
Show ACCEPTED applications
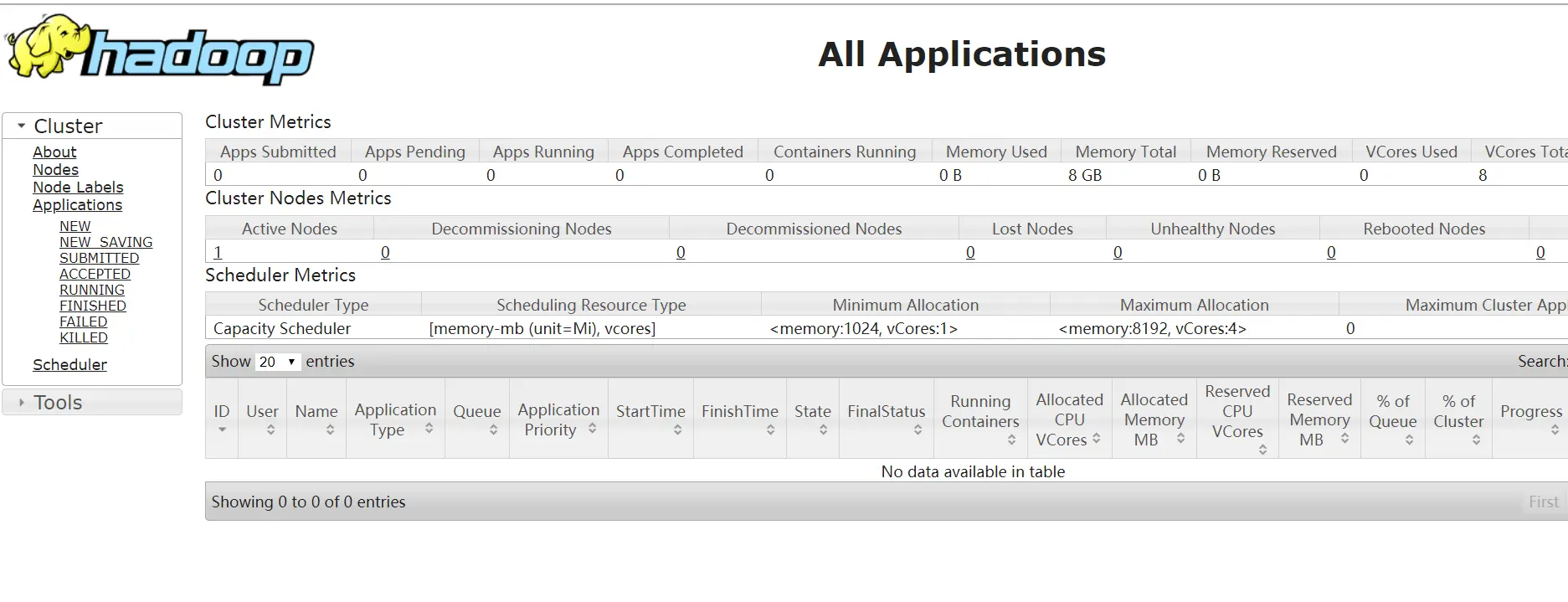[95, 274]
